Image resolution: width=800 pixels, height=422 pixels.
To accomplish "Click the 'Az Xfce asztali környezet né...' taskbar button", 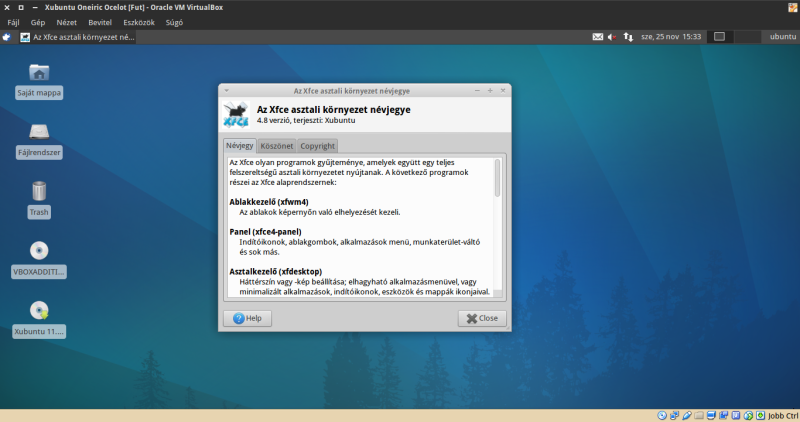I will [x=77, y=37].
